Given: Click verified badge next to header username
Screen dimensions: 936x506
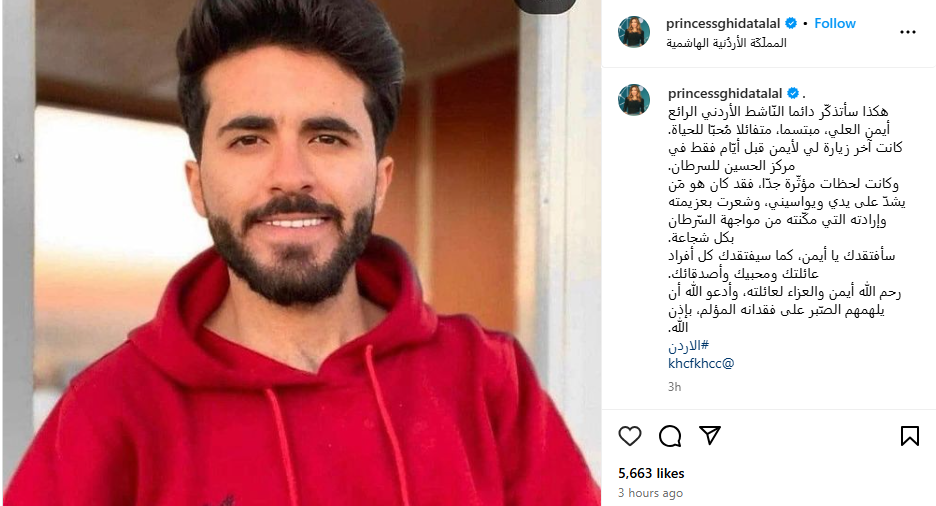Looking at the screenshot, I should (x=791, y=23).
